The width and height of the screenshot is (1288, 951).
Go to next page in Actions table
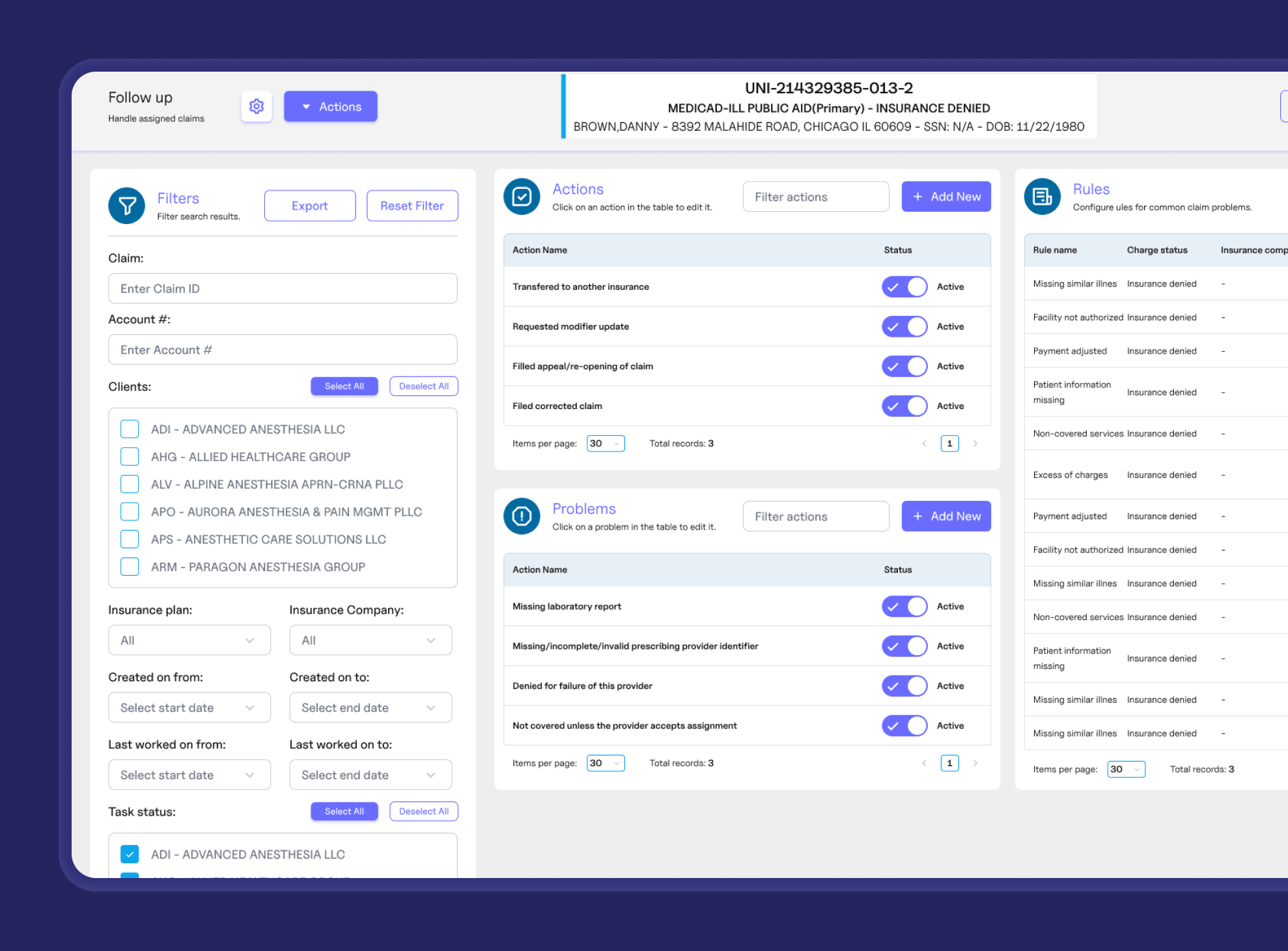(x=975, y=444)
